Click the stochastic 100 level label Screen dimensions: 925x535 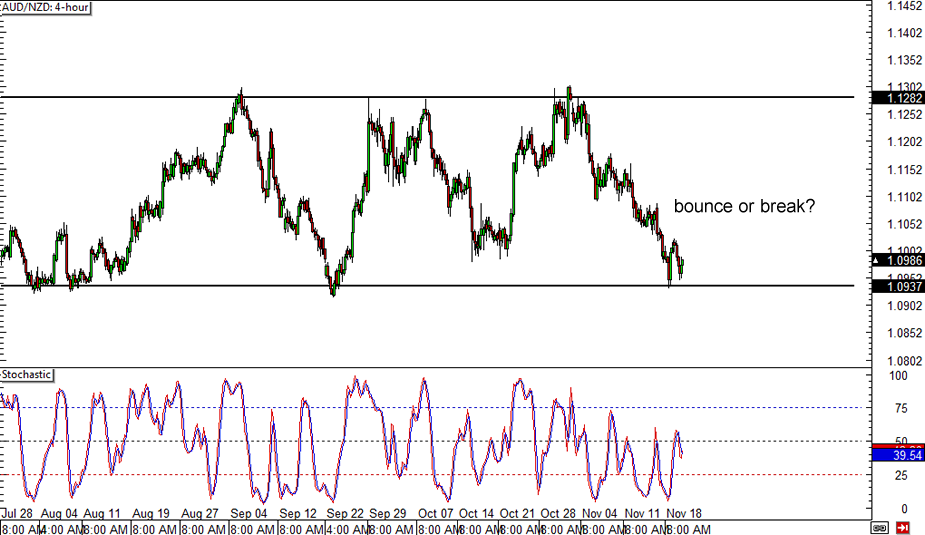(898, 376)
